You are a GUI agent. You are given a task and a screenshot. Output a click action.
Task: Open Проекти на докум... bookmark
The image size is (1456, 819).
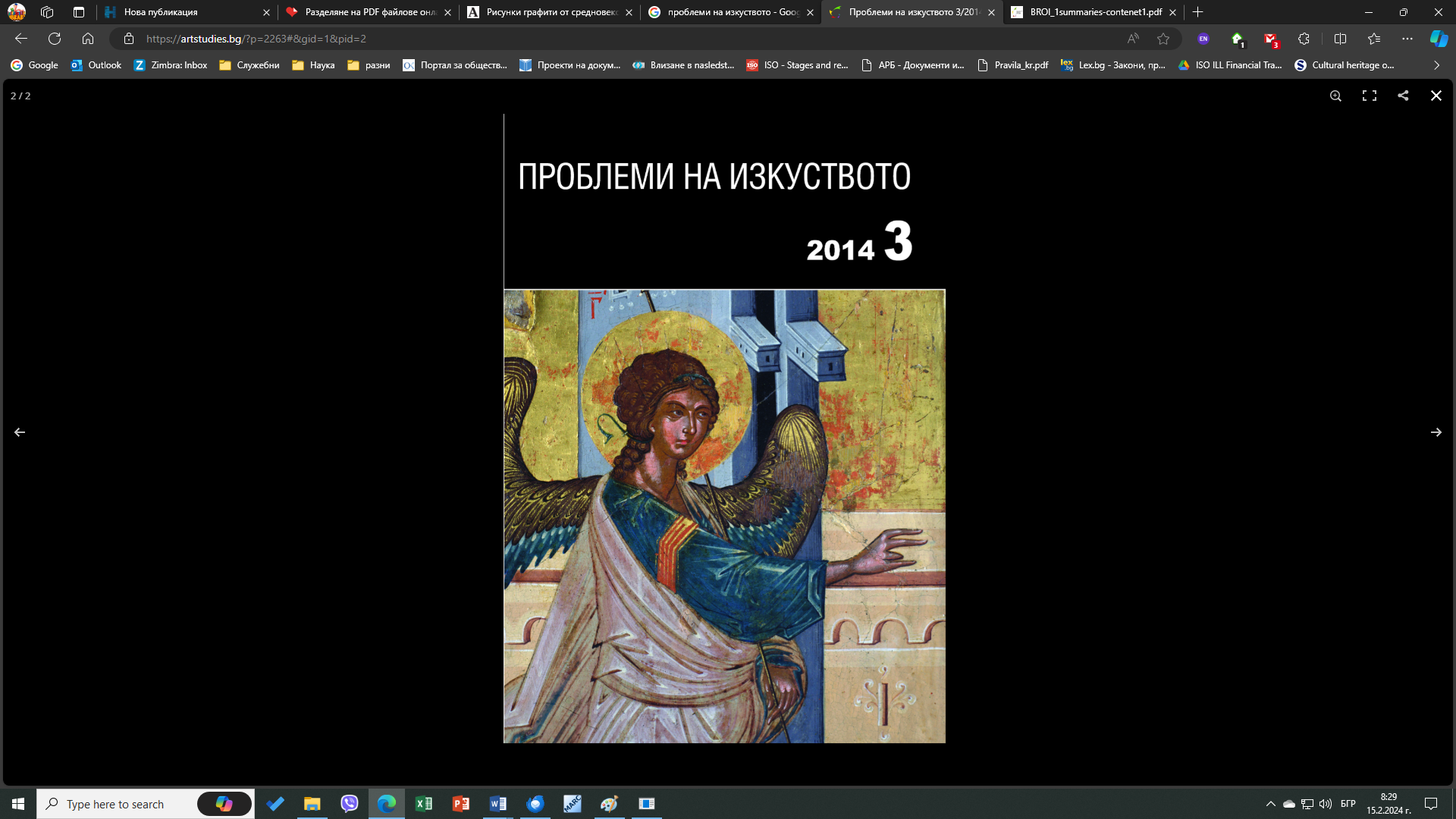[570, 65]
